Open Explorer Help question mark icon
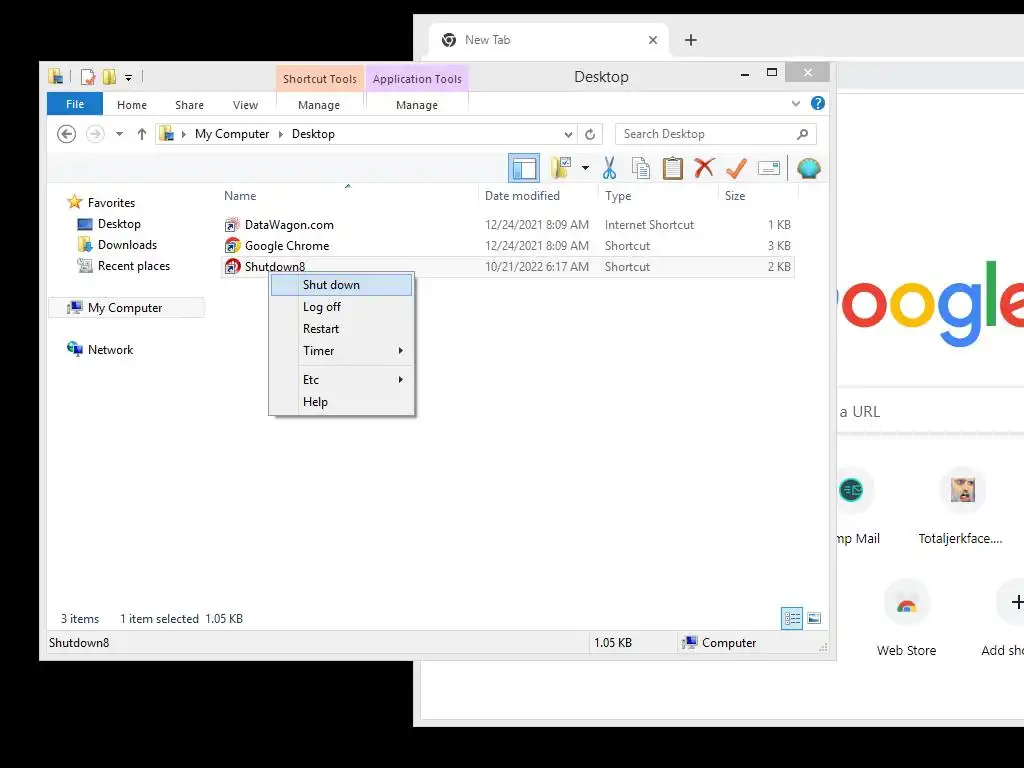Screen dimensions: 1024x768 (818, 103)
